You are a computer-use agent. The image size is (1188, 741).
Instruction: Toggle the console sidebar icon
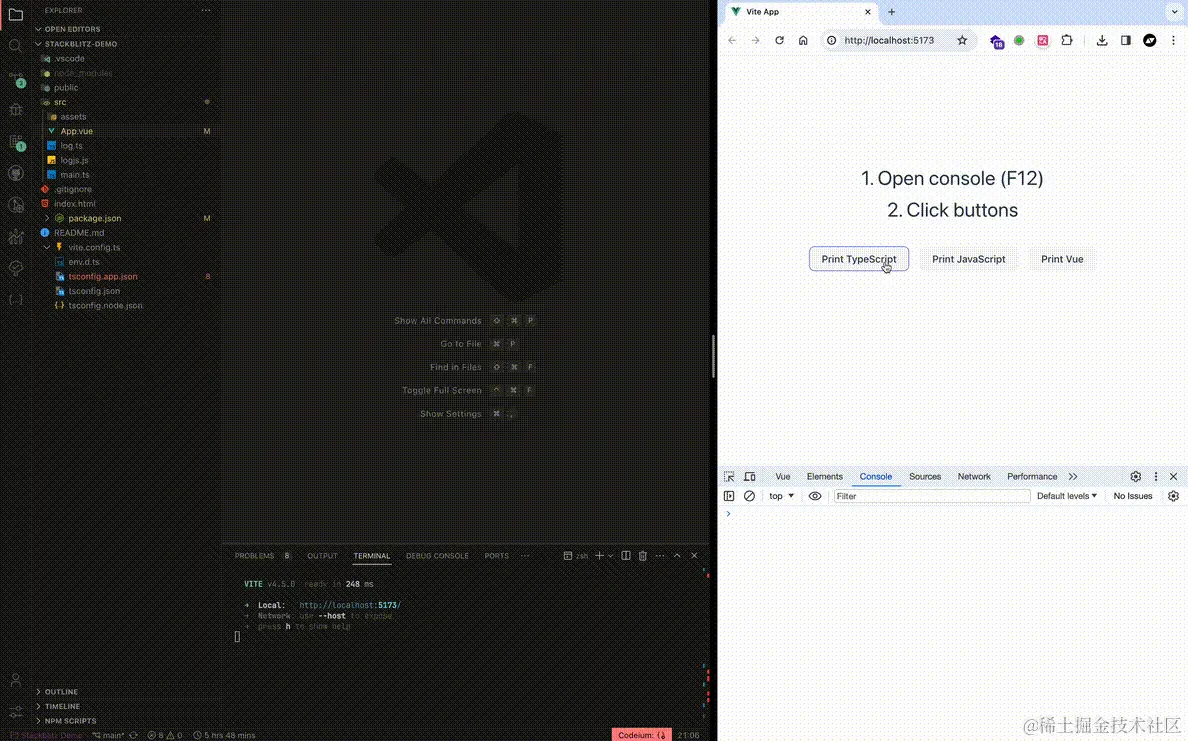point(729,496)
